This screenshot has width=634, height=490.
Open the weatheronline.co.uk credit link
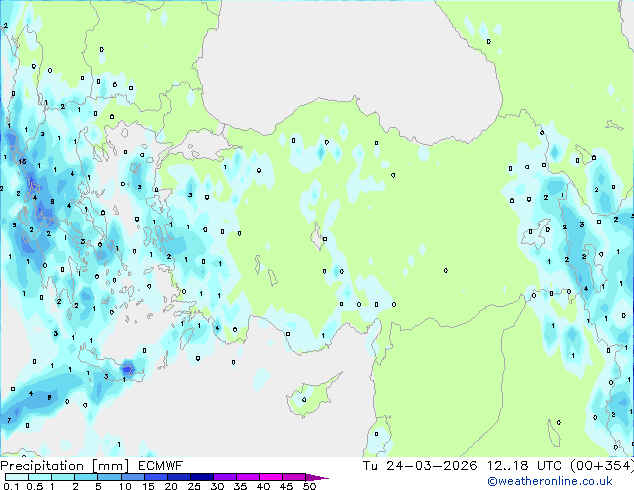click(550, 481)
